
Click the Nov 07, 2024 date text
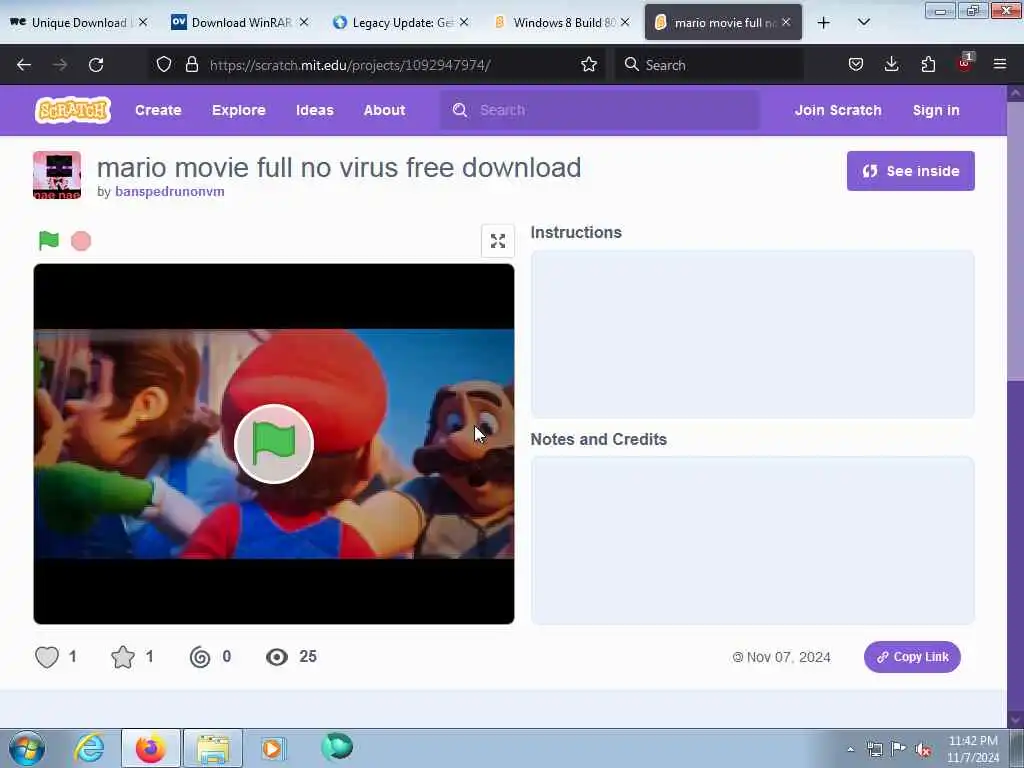(788, 657)
